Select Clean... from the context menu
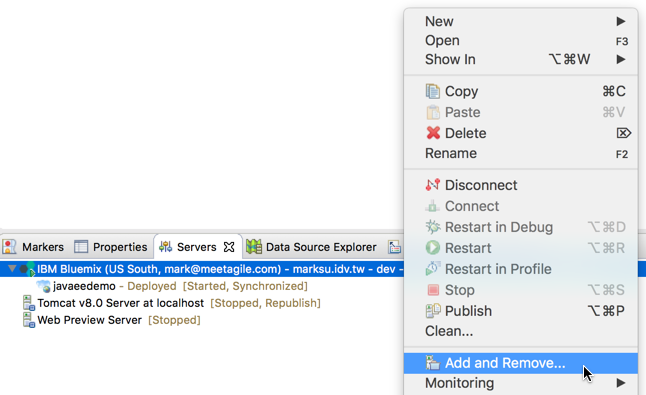 pyautogui.click(x=521, y=331)
